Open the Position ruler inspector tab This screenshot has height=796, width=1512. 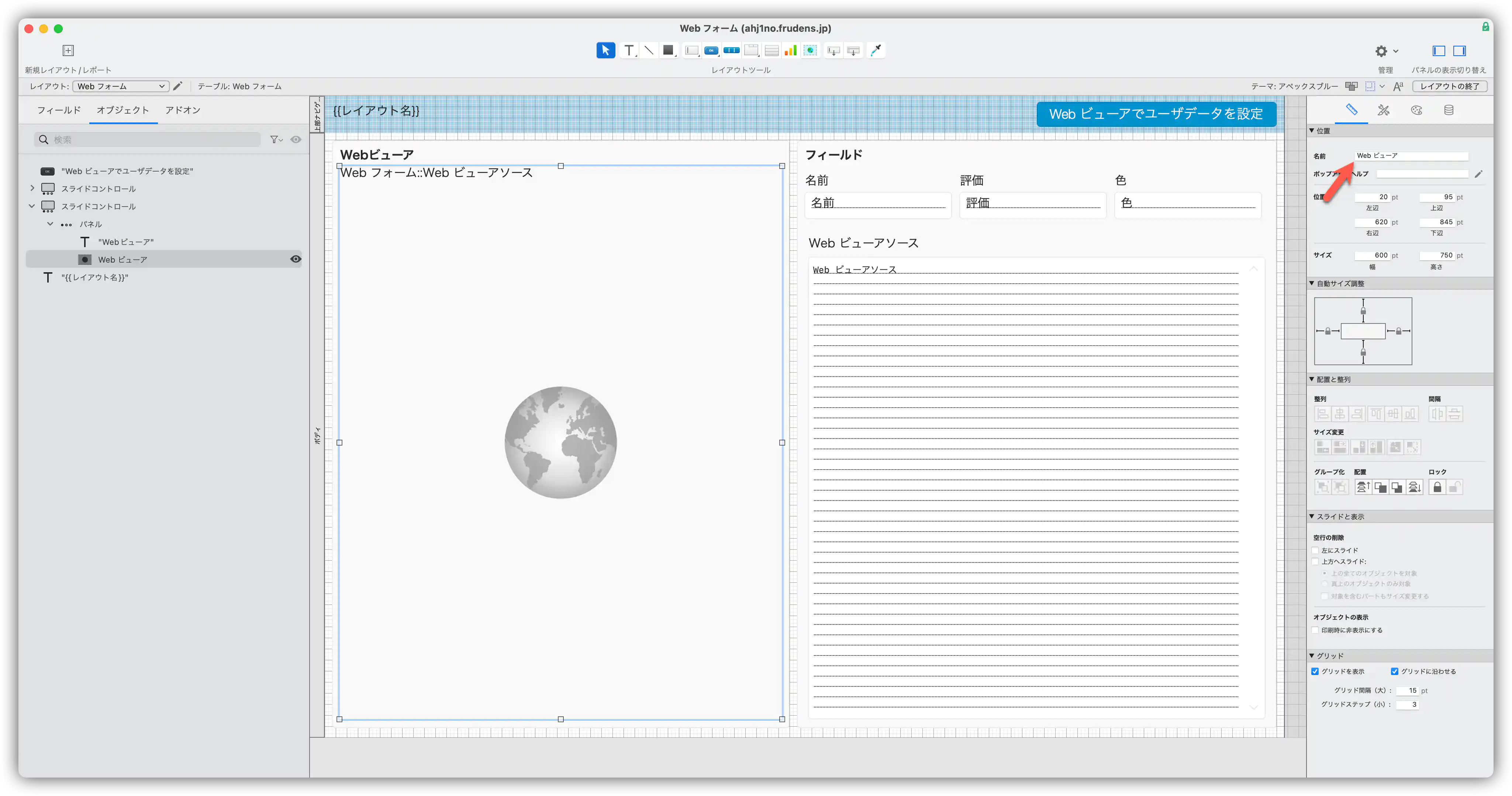[1351, 110]
